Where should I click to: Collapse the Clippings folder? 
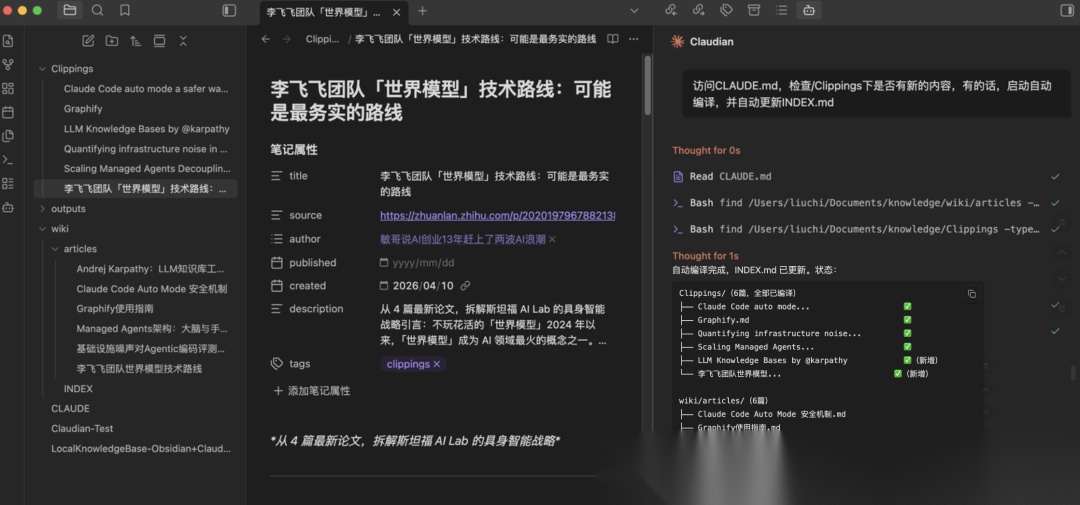43,69
